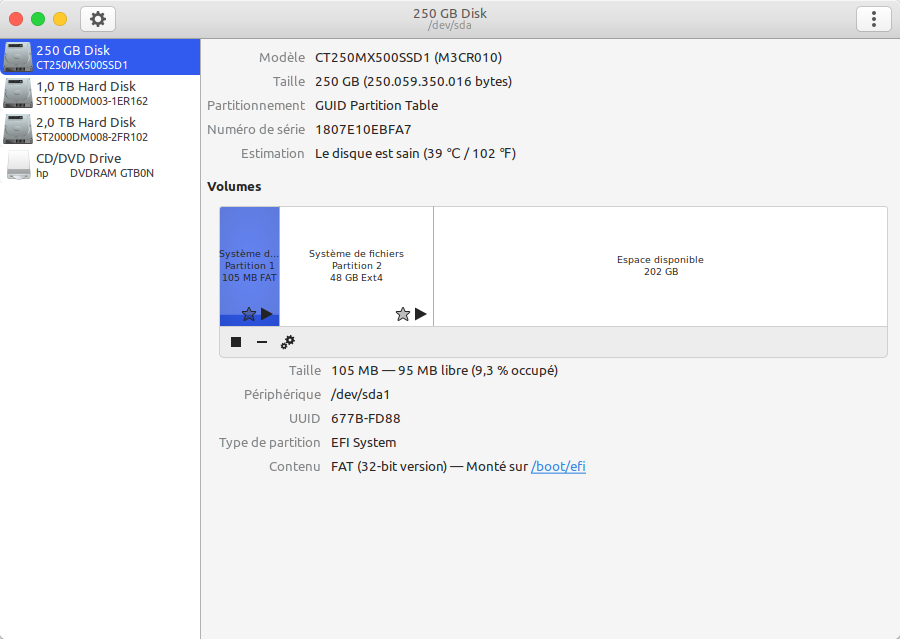Image resolution: width=900 pixels, height=639 pixels.
Task: Click 'Le disque est sain' assessment text
Action: tap(367, 154)
